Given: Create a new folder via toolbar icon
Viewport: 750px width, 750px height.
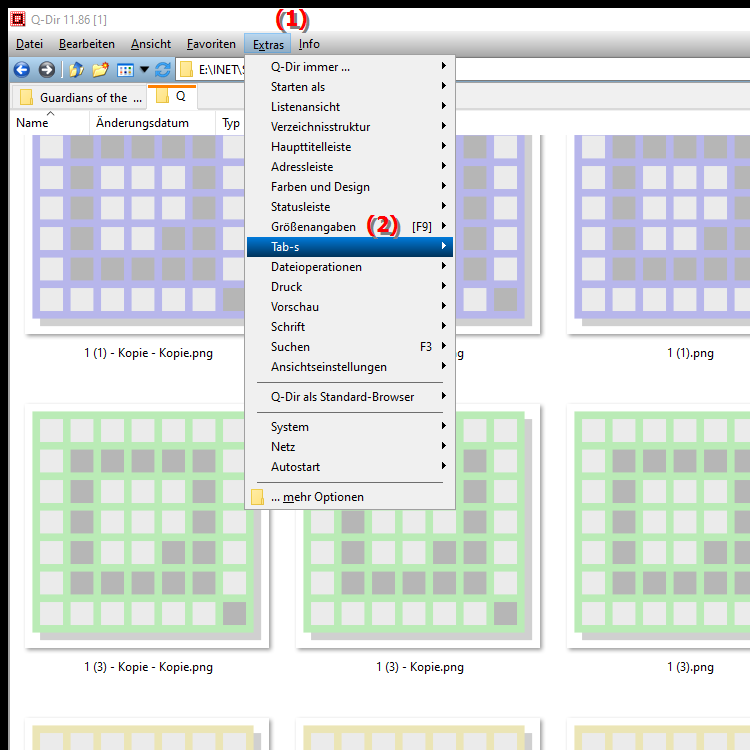Looking at the screenshot, I should point(100,70).
